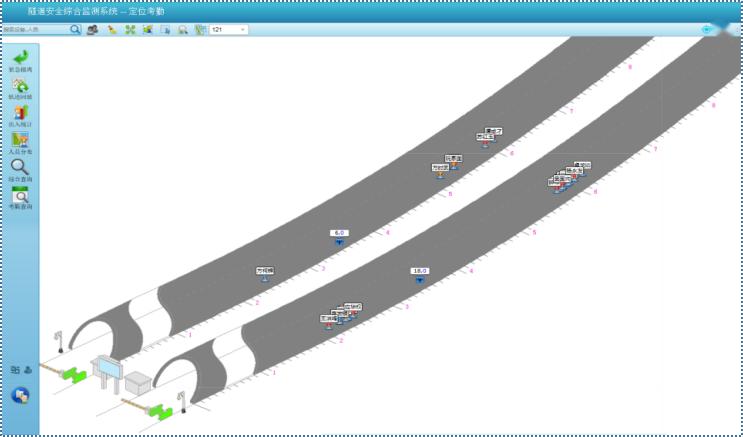Click the lamp post beside the lower tunnel entrance
This screenshot has height=437, width=743.
click(x=181, y=402)
